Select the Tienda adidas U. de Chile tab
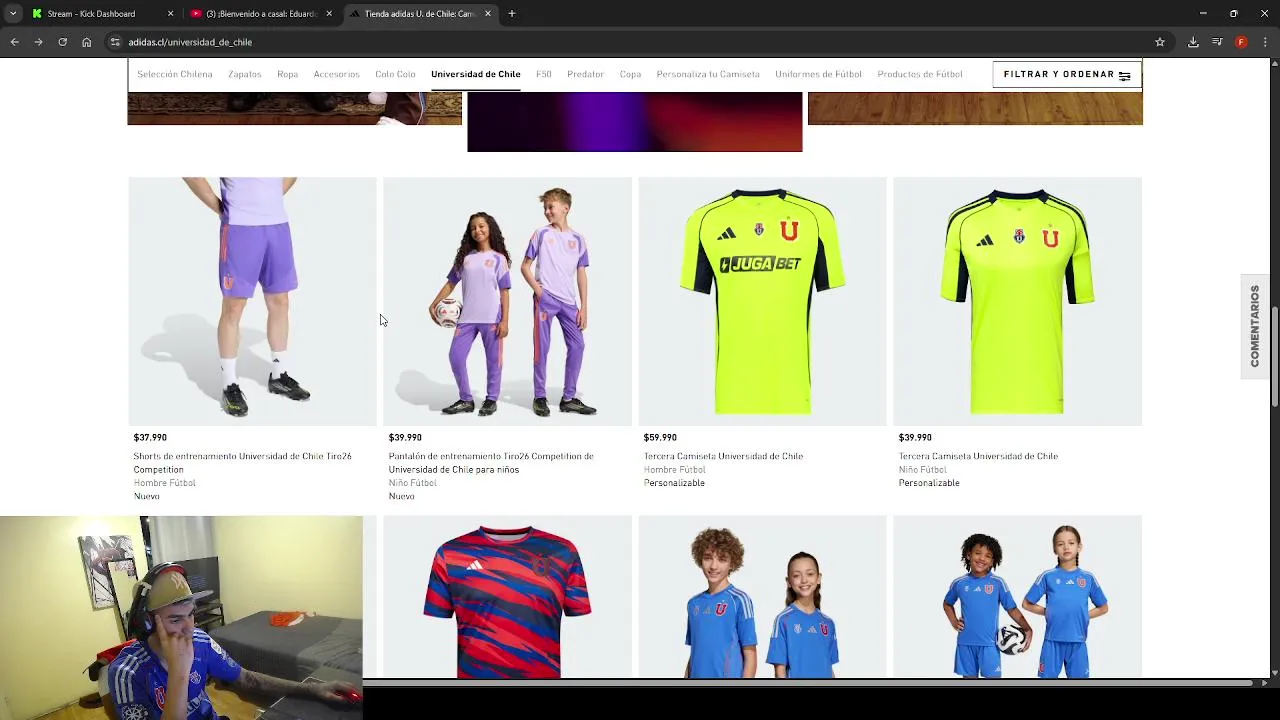Screen dimensions: 1280x720 (421, 14)
